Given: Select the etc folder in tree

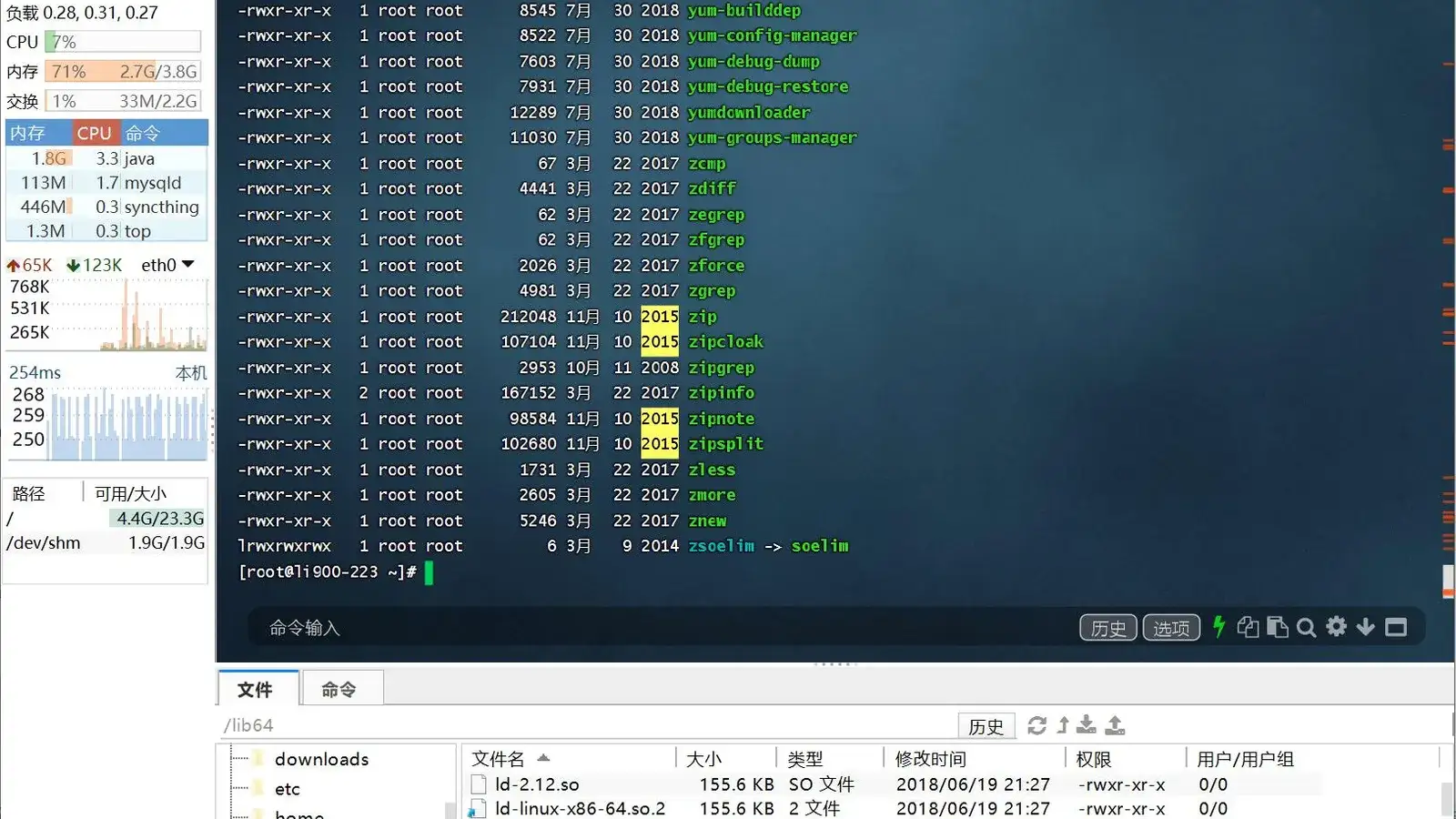Looking at the screenshot, I should [288, 789].
